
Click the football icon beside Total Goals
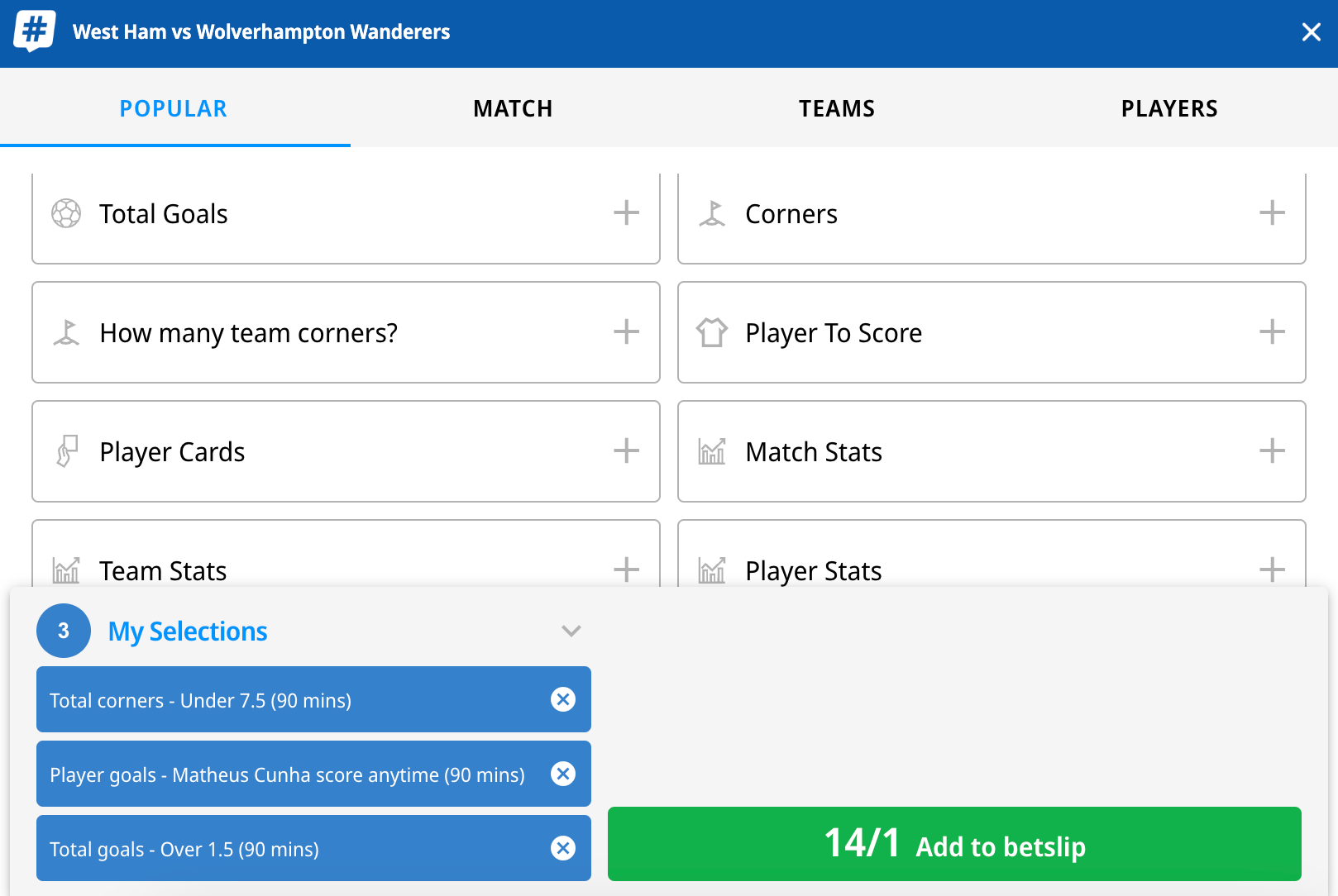pyautogui.click(x=66, y=213)
